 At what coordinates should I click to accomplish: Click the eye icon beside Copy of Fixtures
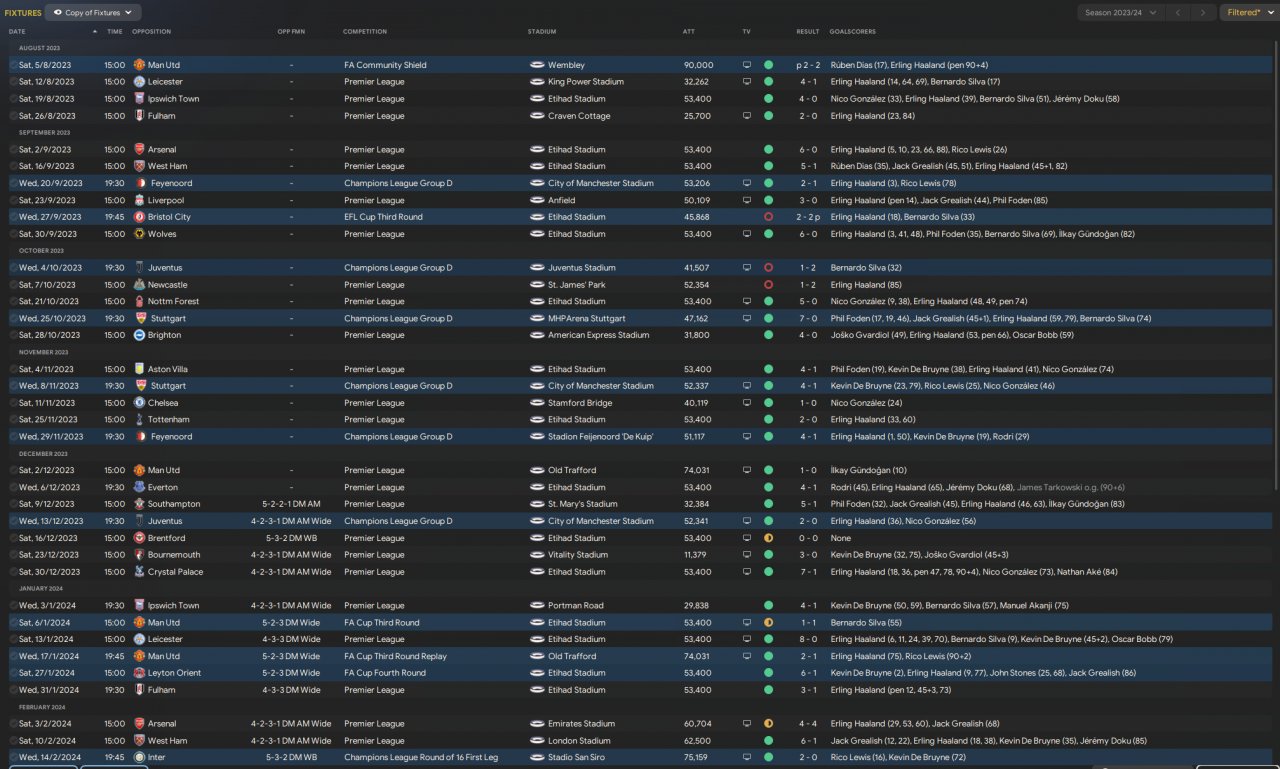click(x=56, y=13)
